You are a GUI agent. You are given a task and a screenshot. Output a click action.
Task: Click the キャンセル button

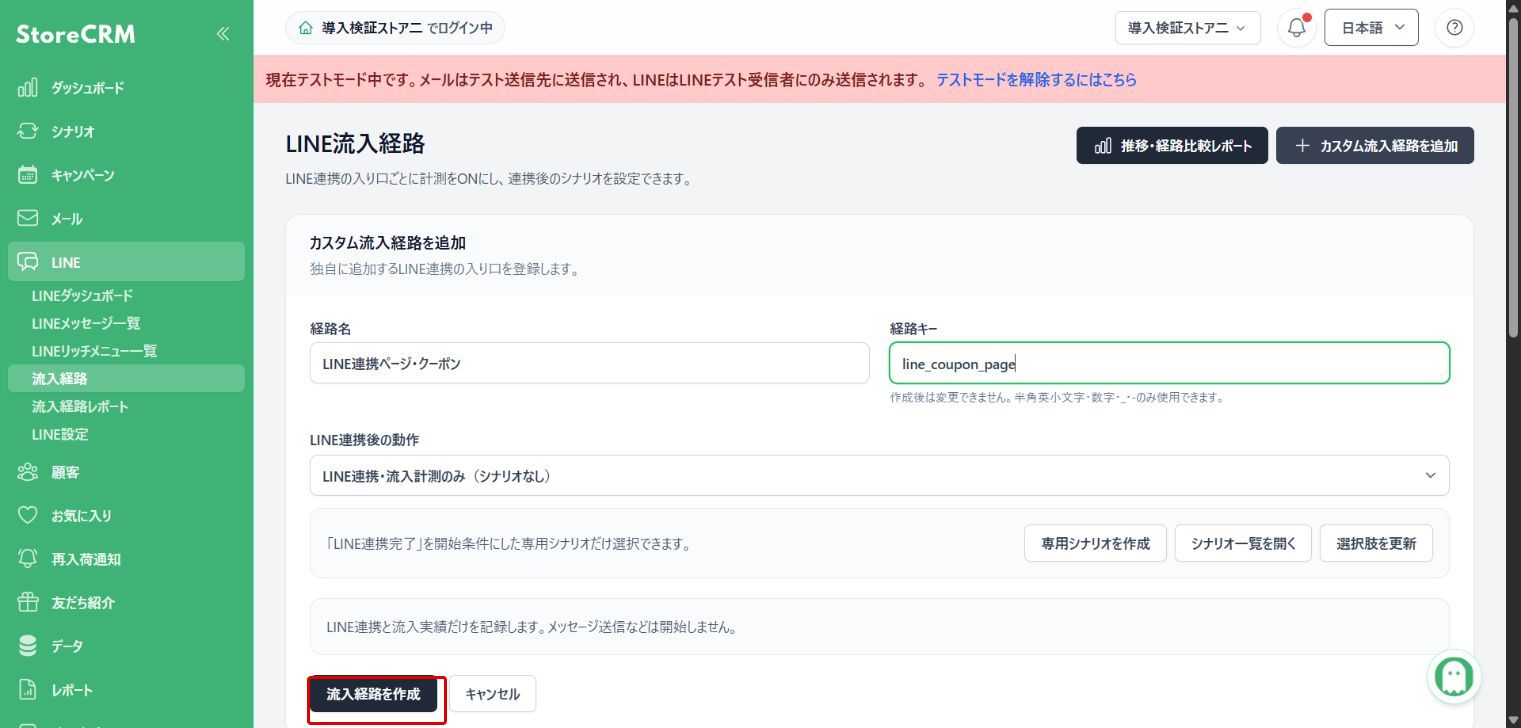coord(493,694)
